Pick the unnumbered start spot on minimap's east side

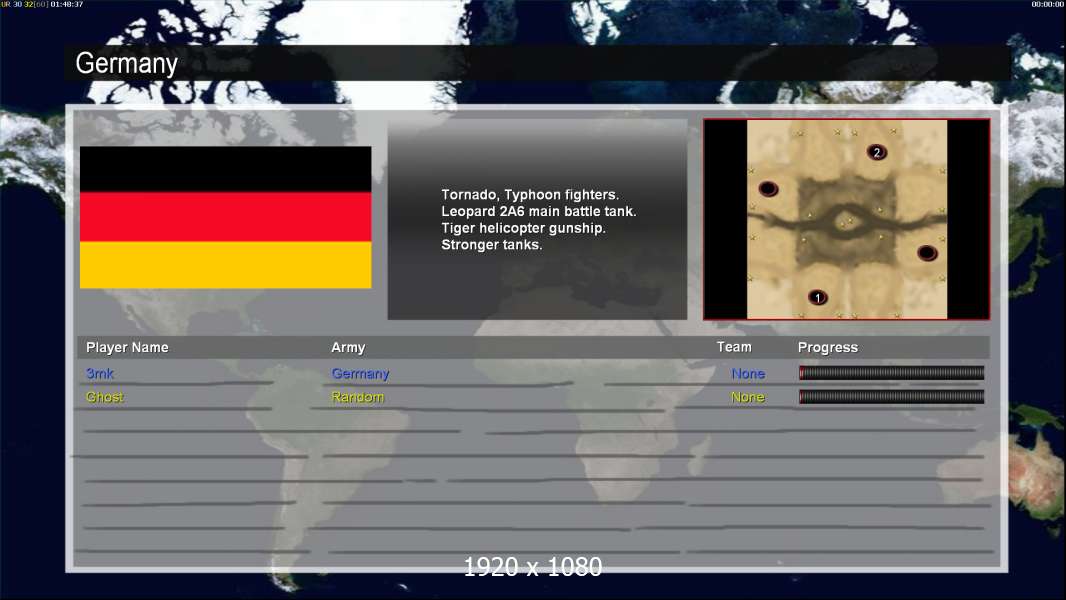point(927,253)
